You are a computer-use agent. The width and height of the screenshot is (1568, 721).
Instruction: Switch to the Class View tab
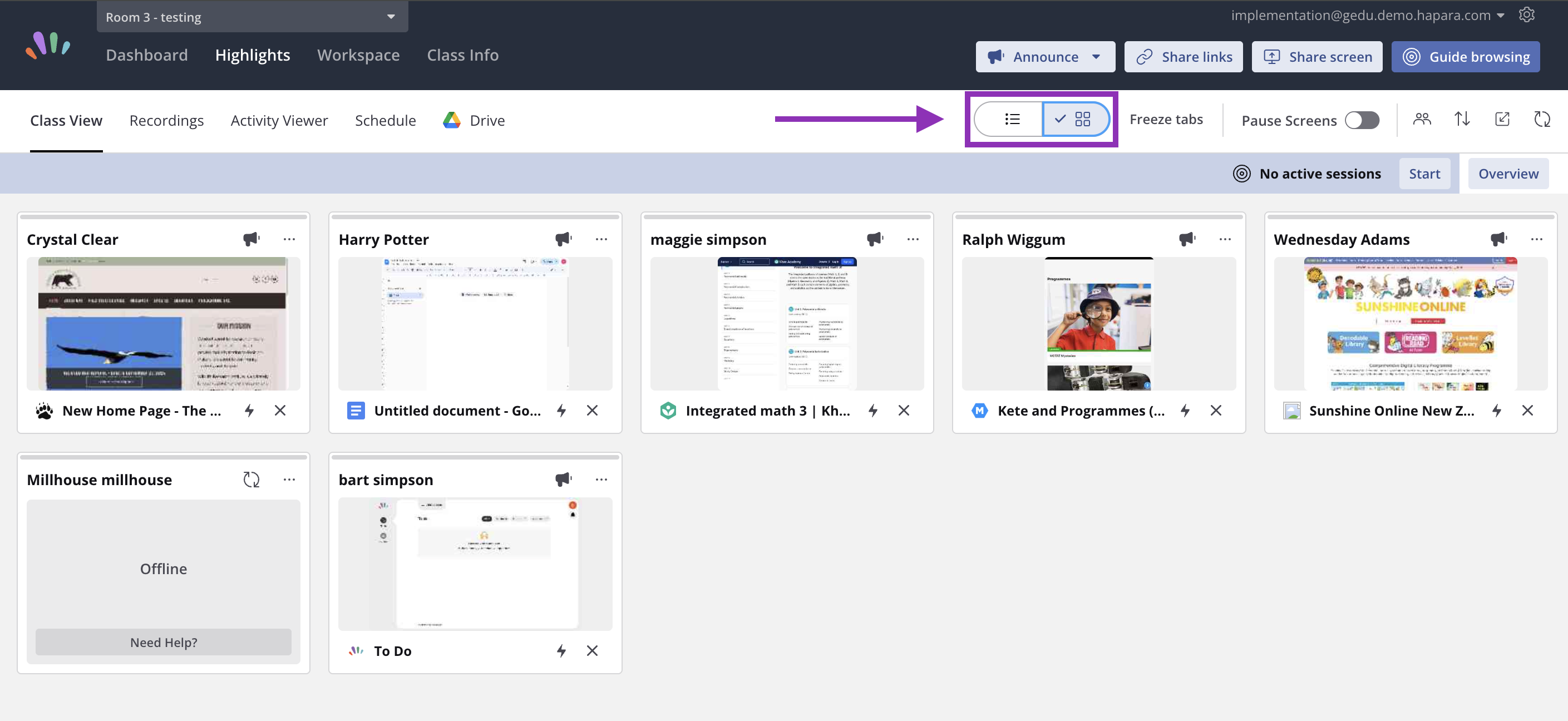point(66,121)
